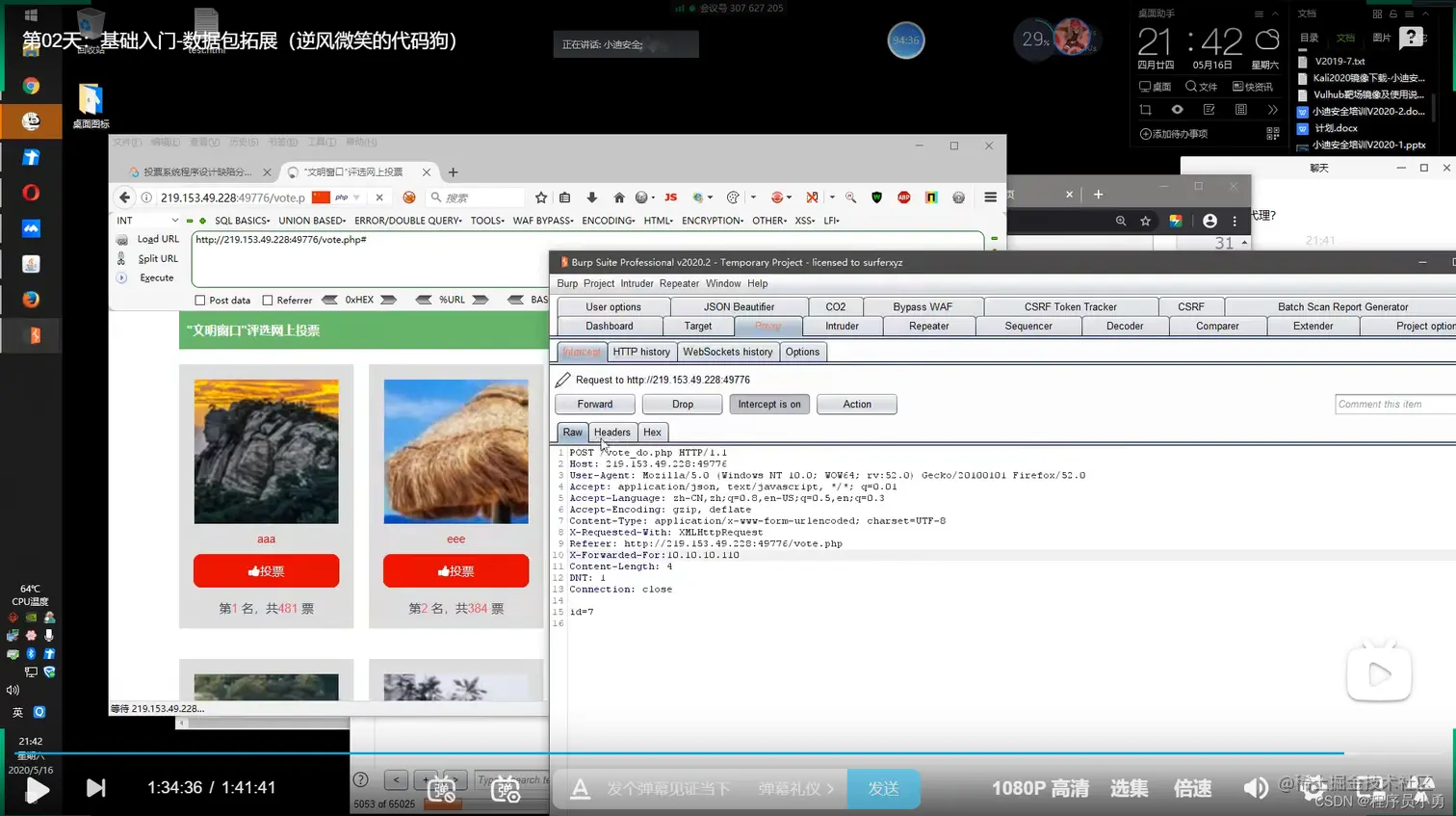The image size is (1456, 816).
Task: Click HackBar Split URL icon
Action: click(x=122, y=258)
